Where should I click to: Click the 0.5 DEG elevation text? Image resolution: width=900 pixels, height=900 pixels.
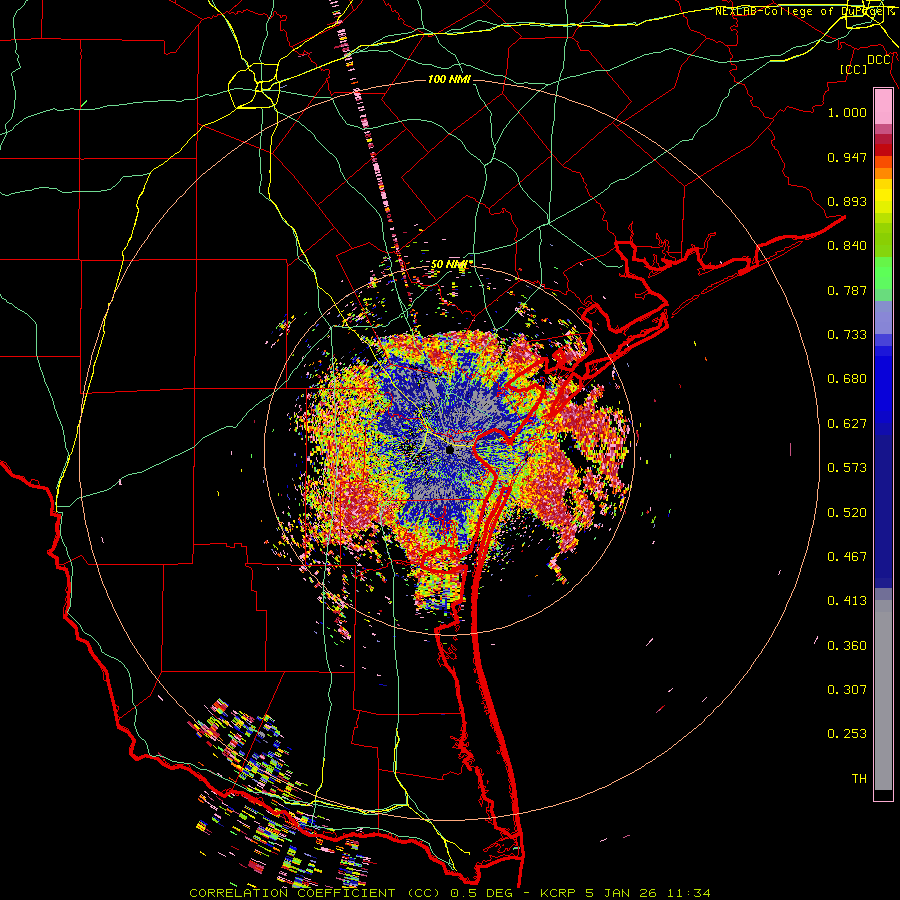(482, 893)
